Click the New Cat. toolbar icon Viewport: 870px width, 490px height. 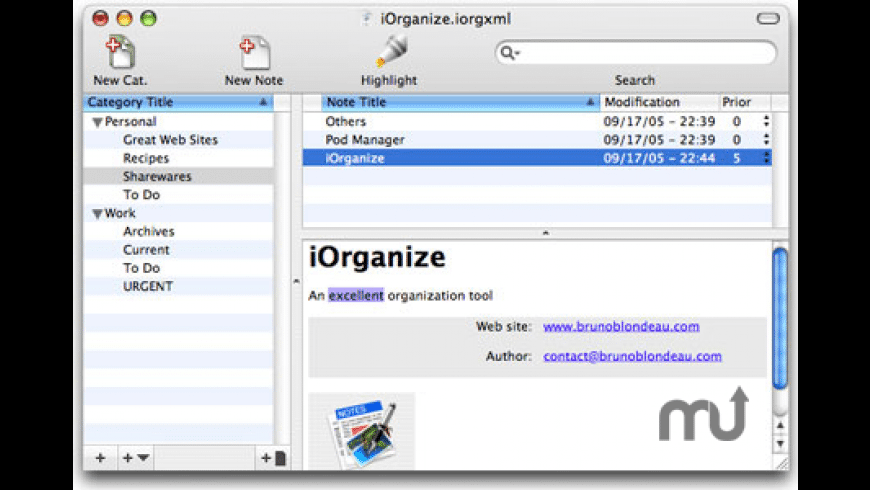(x=120, y=52)
